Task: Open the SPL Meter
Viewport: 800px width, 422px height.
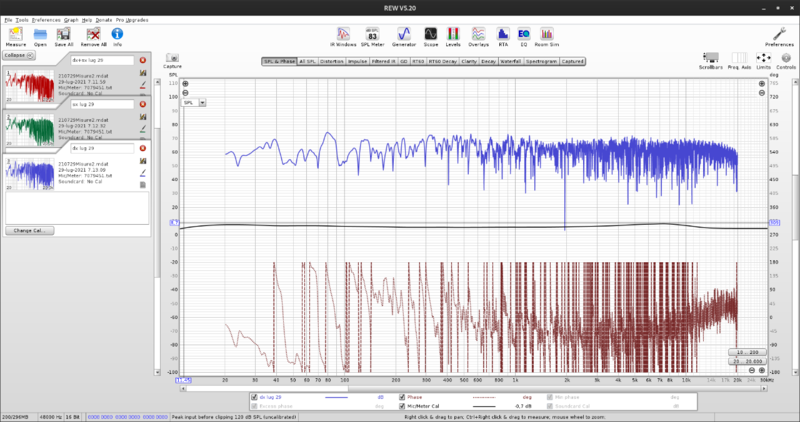Action: pyautogui.click(x=372, y=36)
